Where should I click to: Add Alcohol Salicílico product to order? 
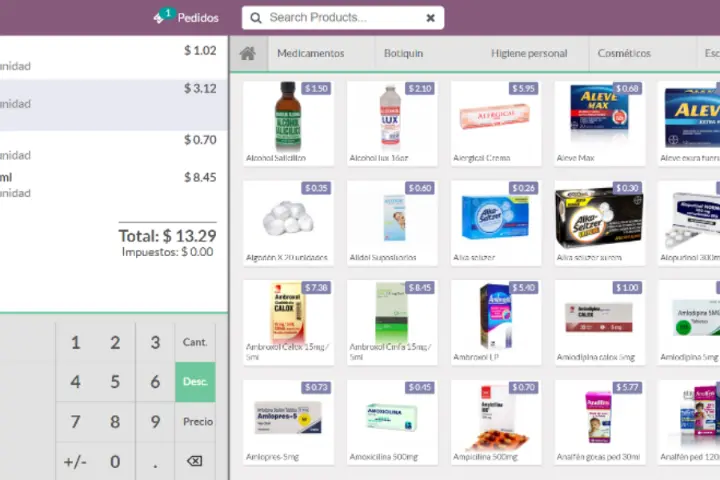pyautogui.click(x=288, y=123)
